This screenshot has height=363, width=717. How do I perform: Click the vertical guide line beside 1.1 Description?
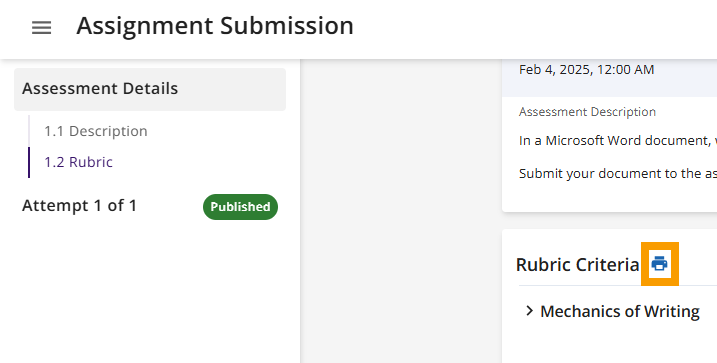(x=29, y=131)
